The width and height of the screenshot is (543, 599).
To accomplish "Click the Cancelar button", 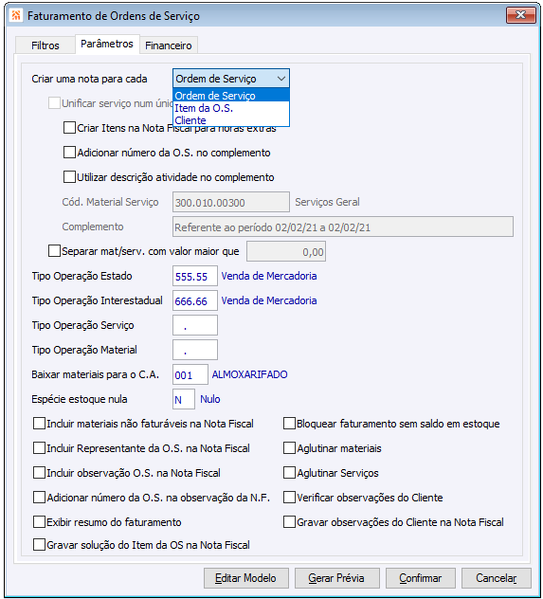I will (496, 578).
